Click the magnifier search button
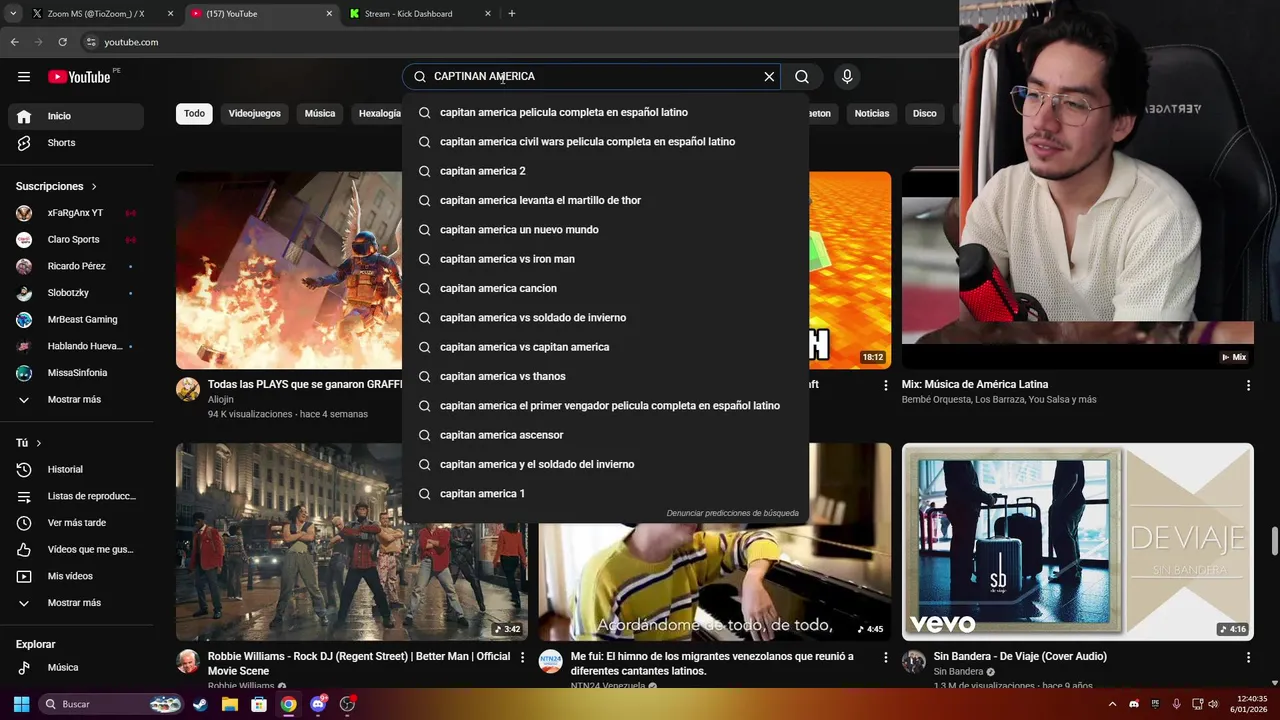Screen dimensions: 1280x720 (802, 77)
